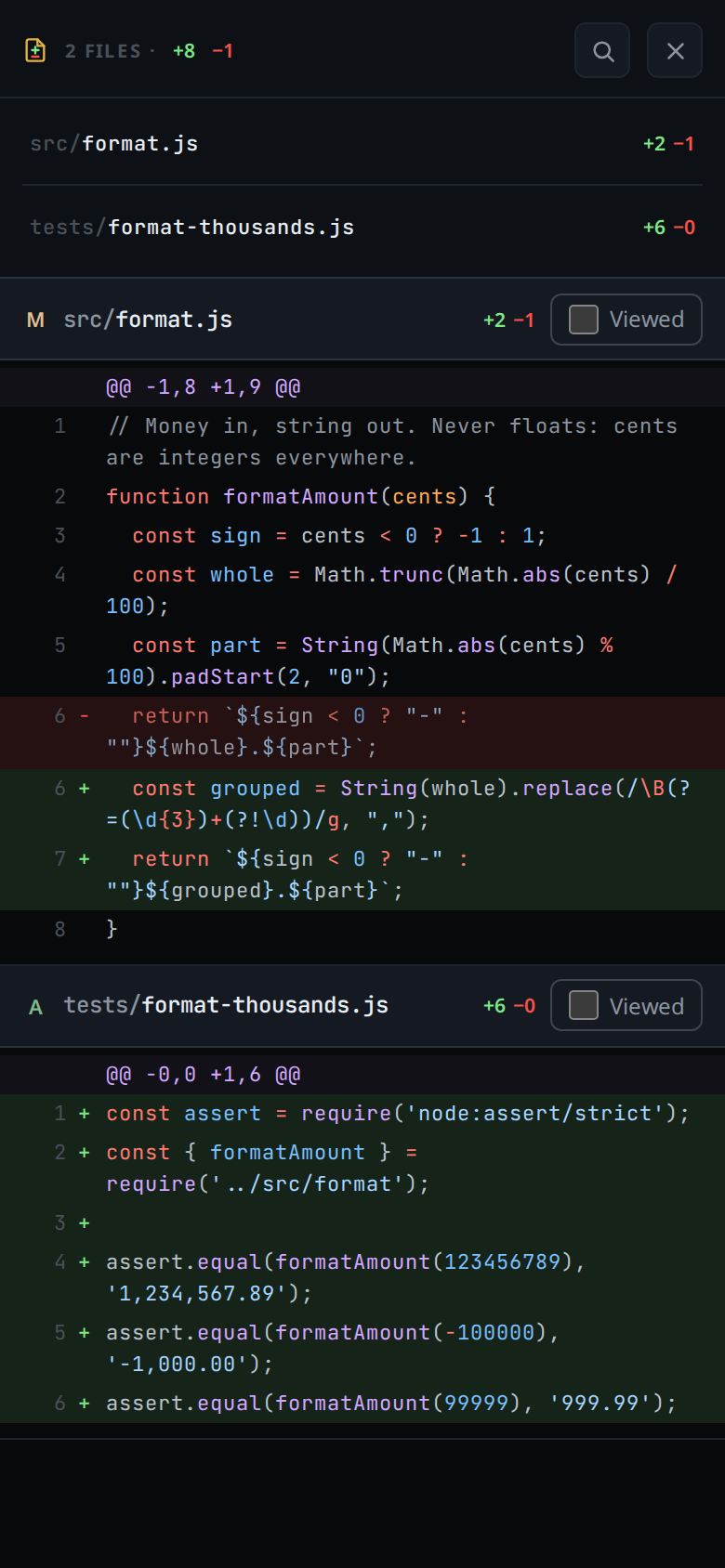Image resolution: width=725 pixels, height=1568 pixels.
Task: Click +6 -0 stat in tests file list row
Action: click(669, 228)
